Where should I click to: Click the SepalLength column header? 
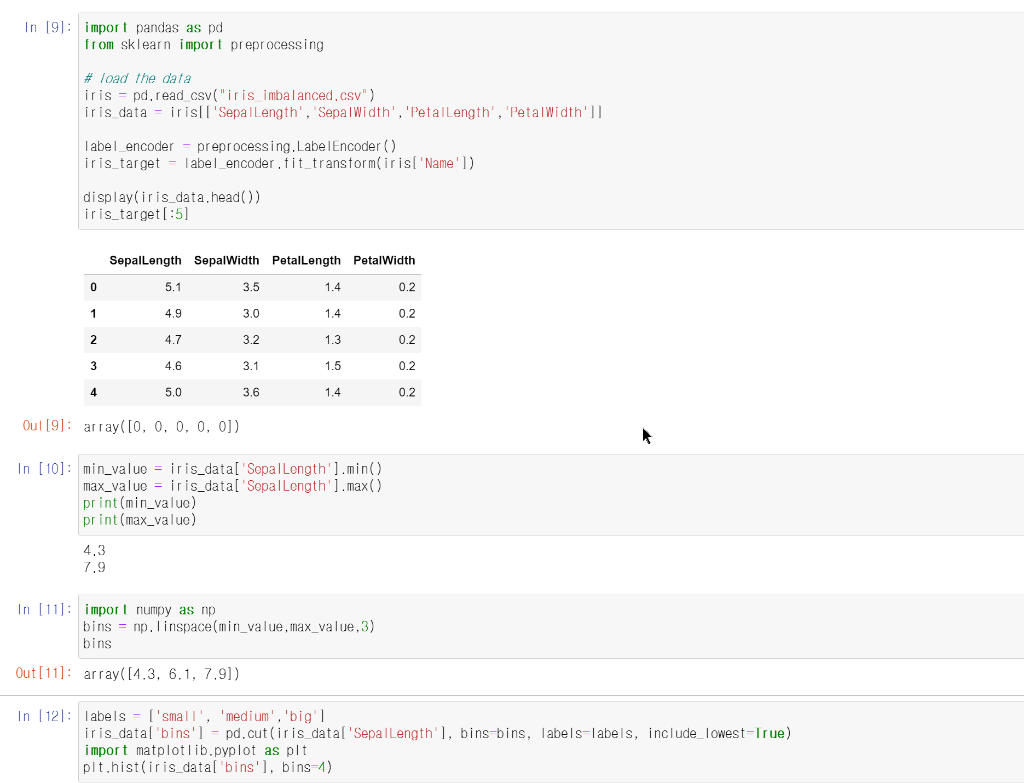click(146, 261)
